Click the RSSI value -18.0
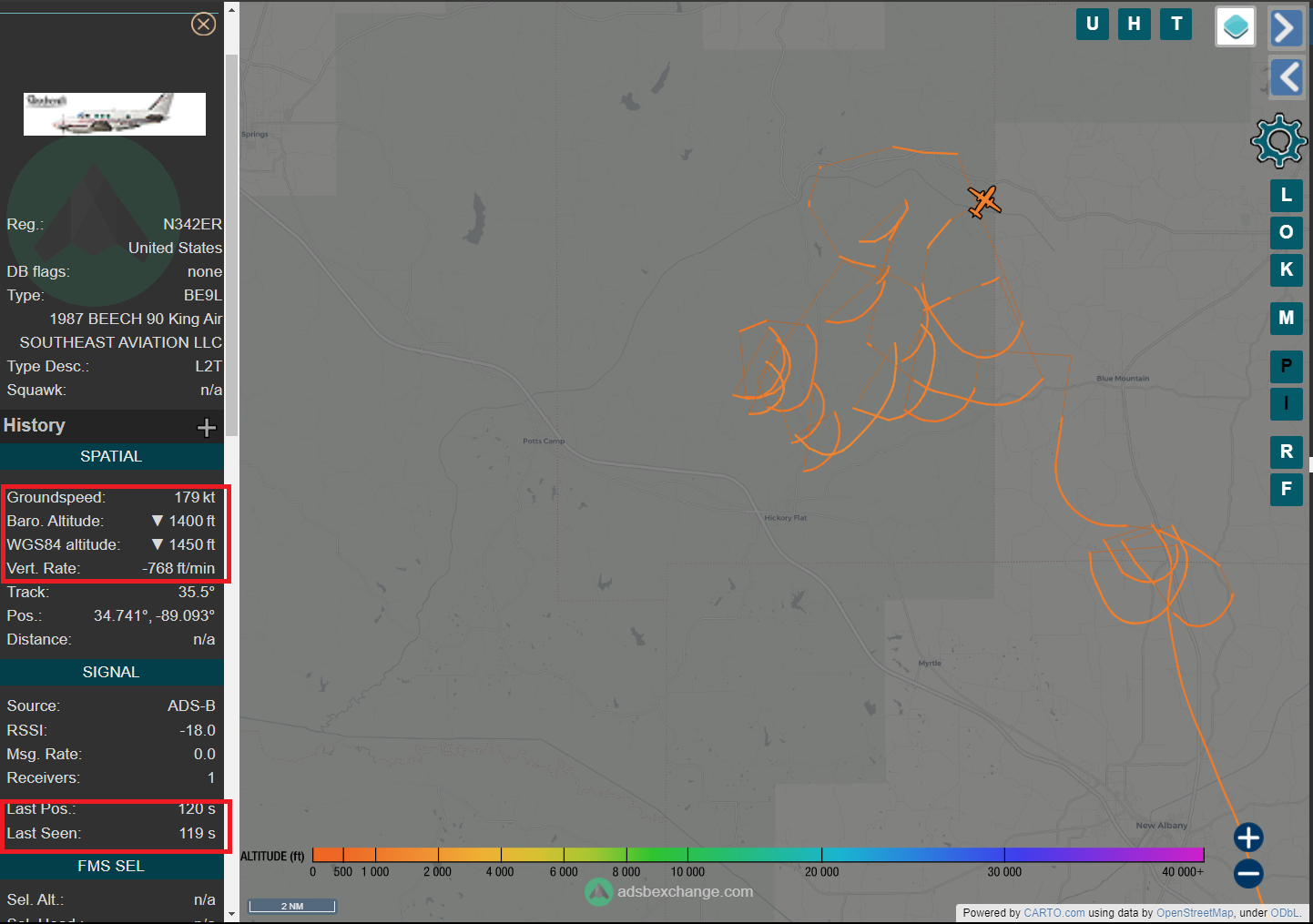The height and width of the screenshot is (924, 1313). (x=198, y=730)
